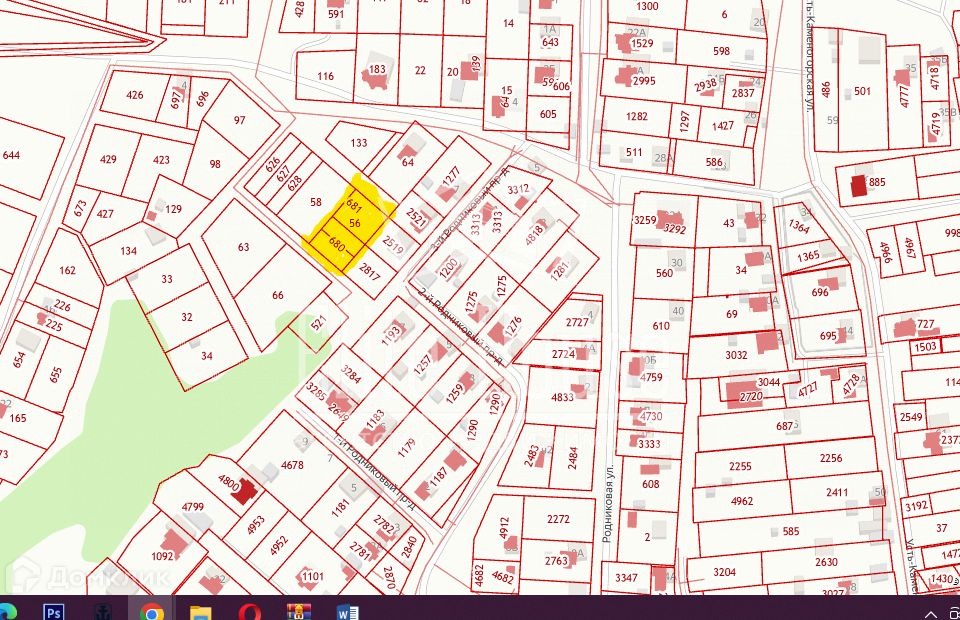The width and height of the screenshot is (960, 620).
Task: Select highlighted parcel 680
Action: coord(336,243)
